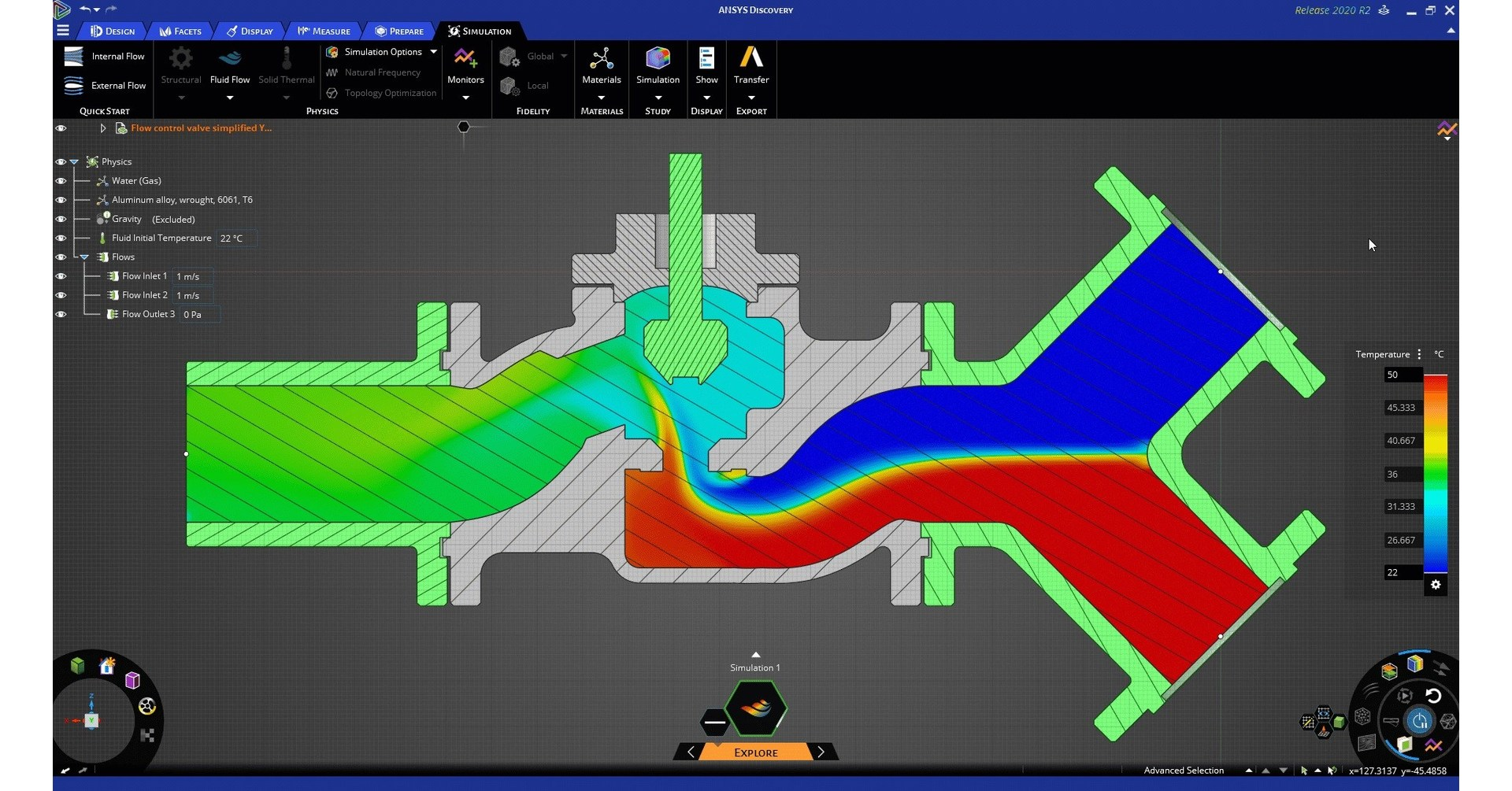Collapse the Physics tree node
The width and height of the screenshot is (1512, 791).
coord(74,162)
